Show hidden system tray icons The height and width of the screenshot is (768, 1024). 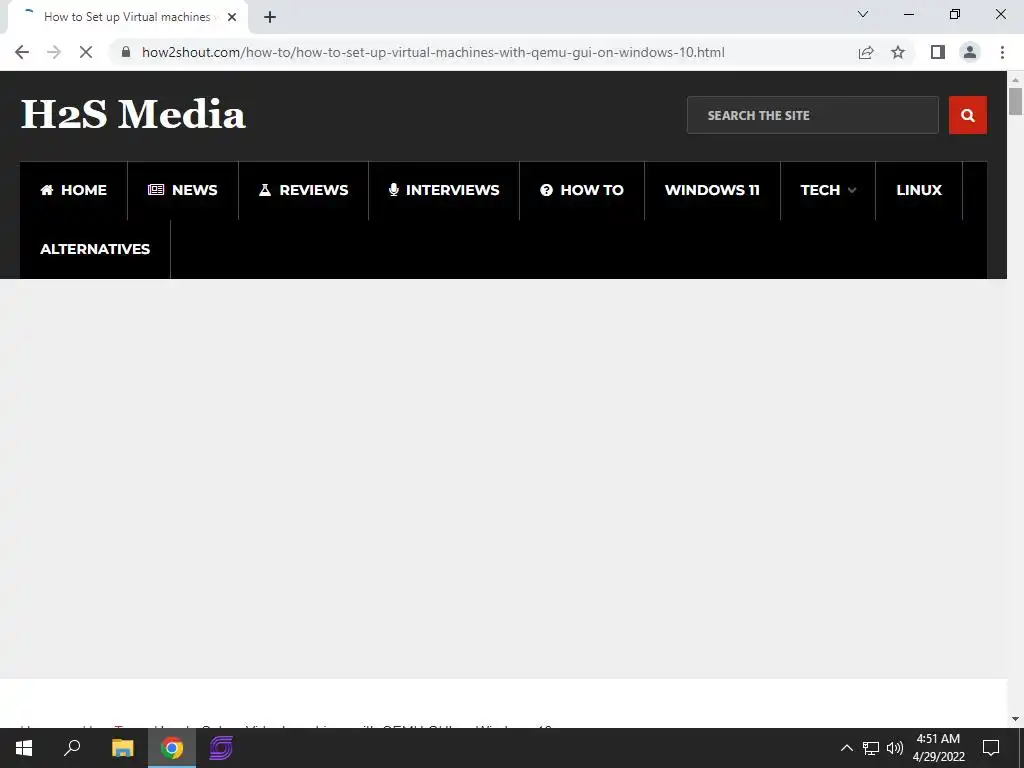click(846, 748)
